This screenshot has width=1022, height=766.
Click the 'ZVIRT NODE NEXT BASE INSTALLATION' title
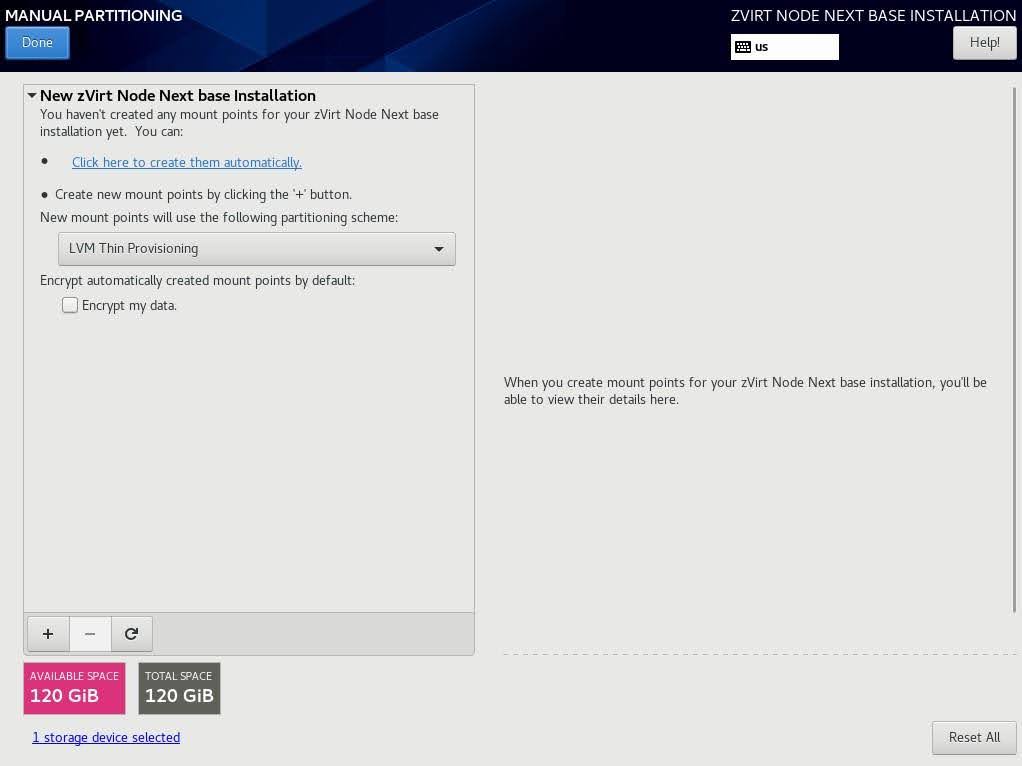click(x=873, y=16)
